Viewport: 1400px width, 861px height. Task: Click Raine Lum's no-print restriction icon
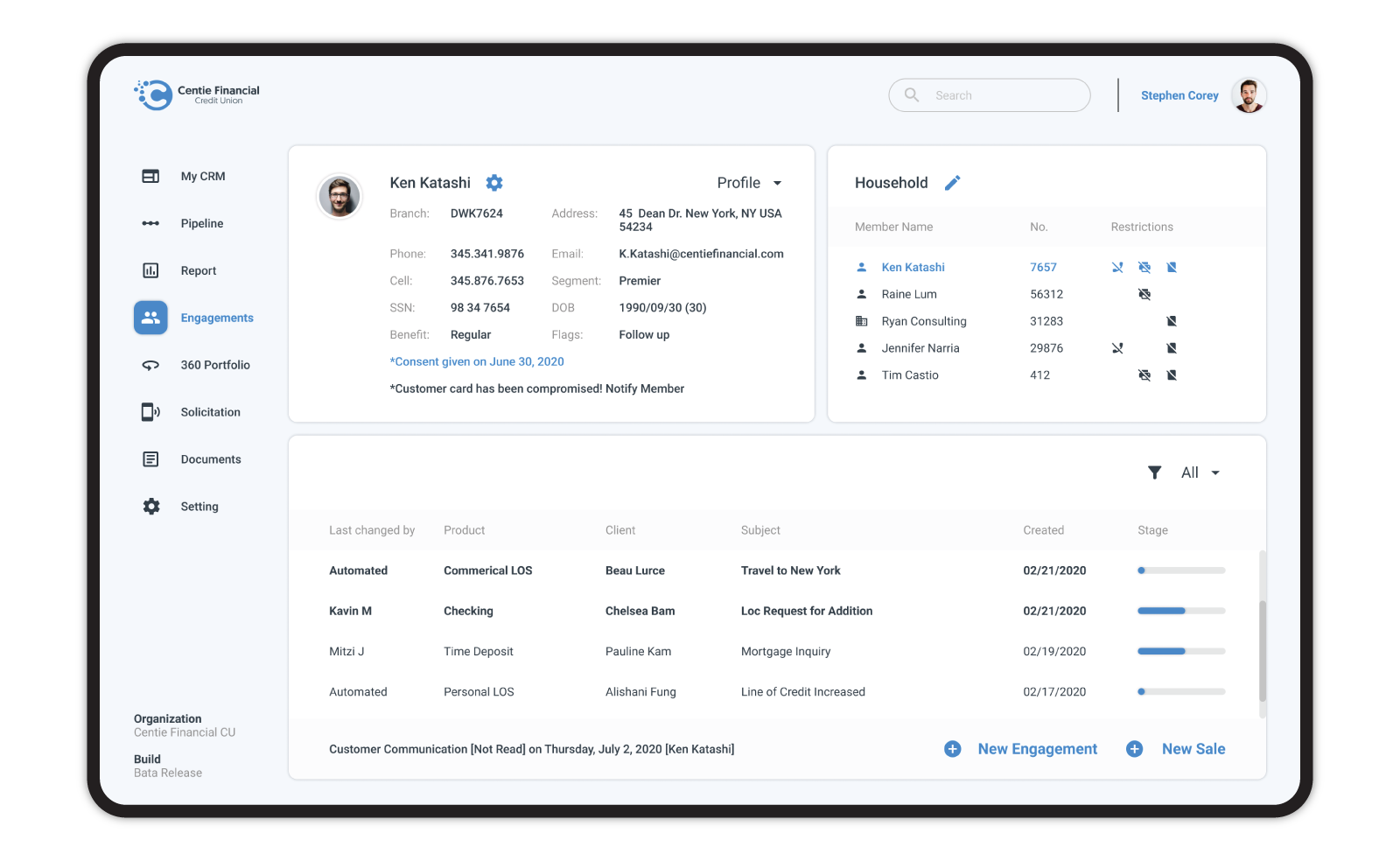click(1144, 294)
